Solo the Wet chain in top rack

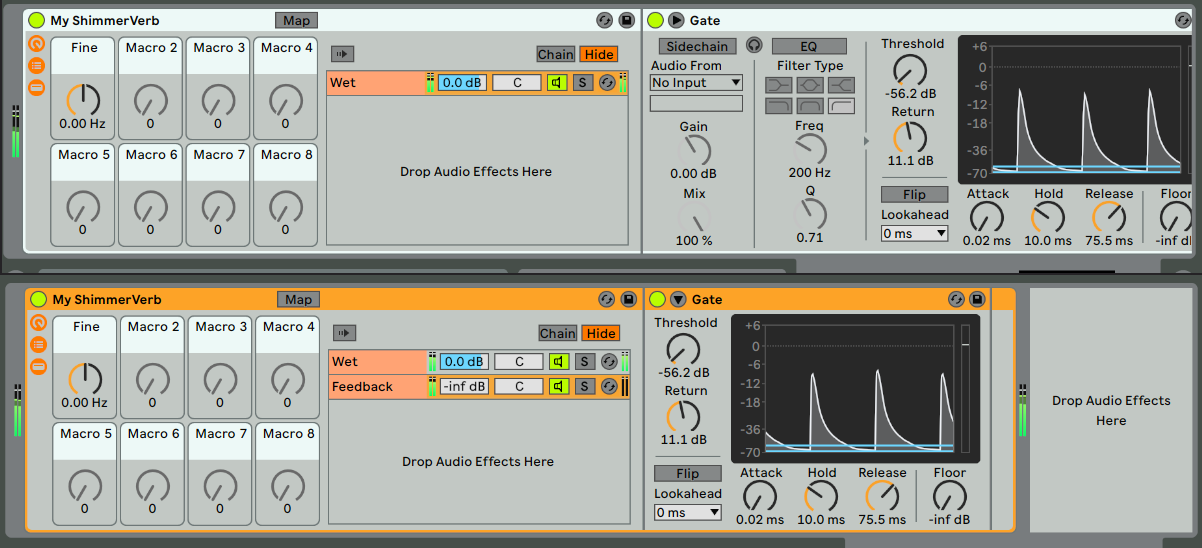[x=582, y=83]
